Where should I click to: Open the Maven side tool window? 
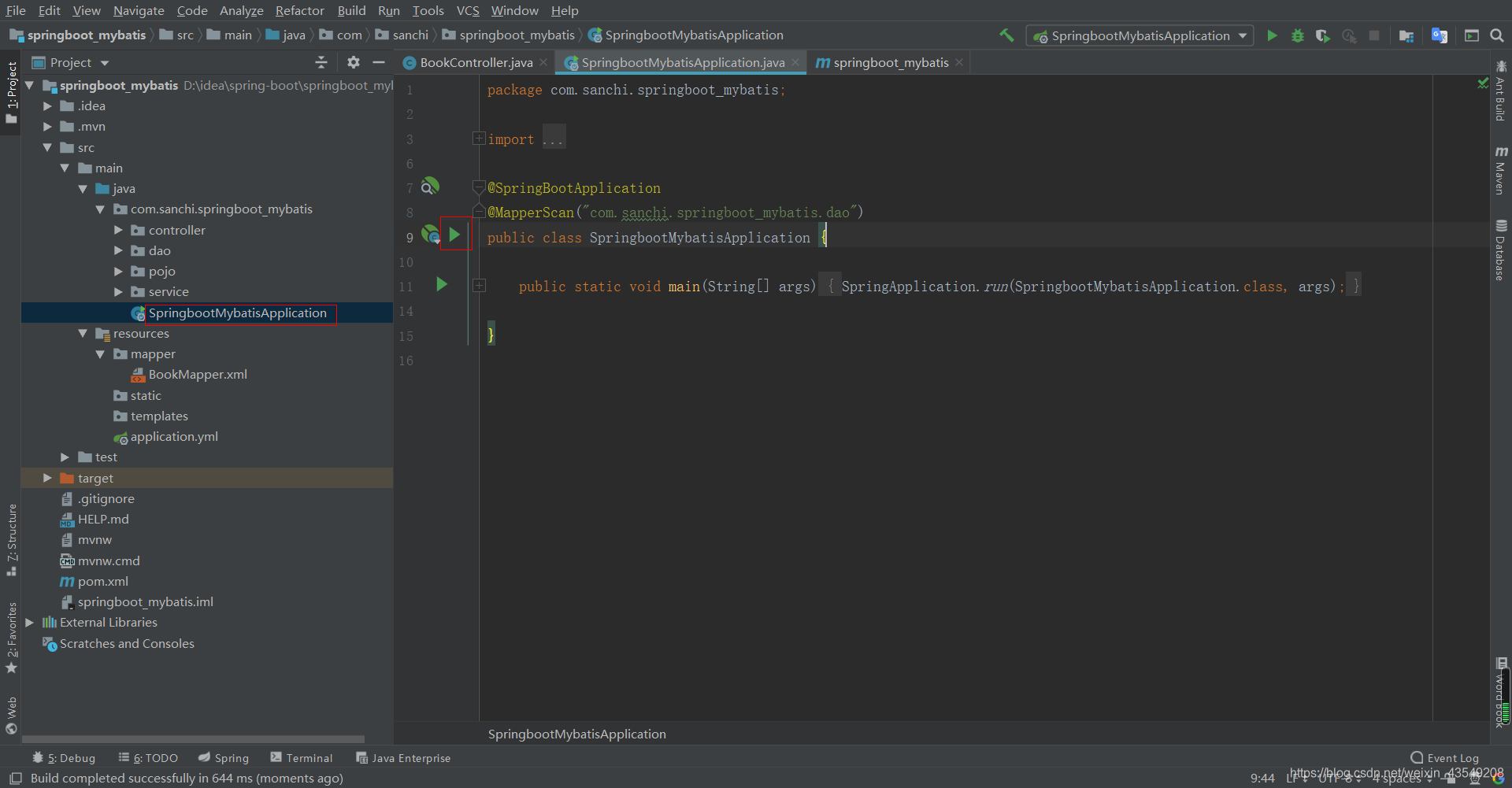[1501, 169]
